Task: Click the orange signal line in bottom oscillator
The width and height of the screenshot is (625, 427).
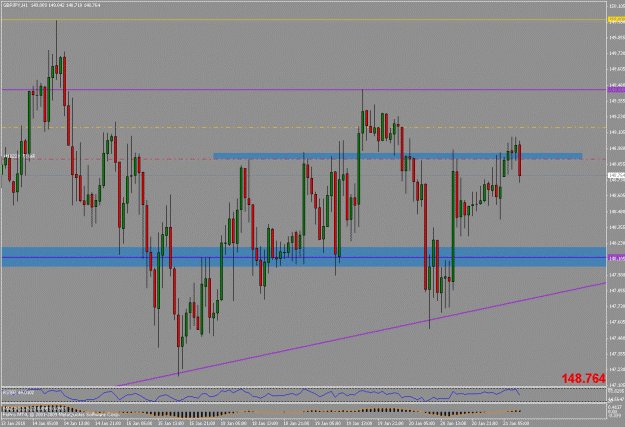Action: click(261, 412)
